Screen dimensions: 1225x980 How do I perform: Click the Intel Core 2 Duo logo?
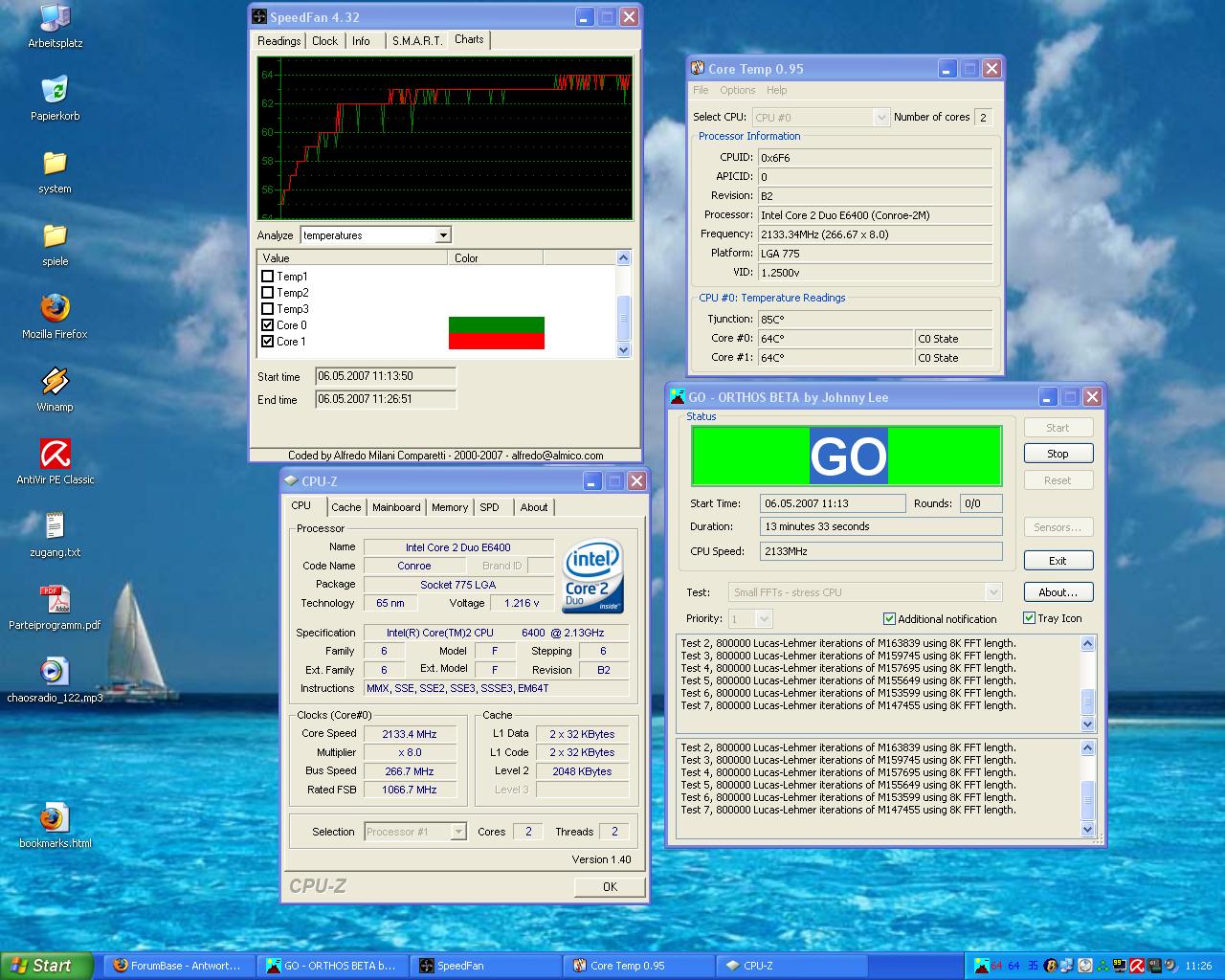point(593,576)
